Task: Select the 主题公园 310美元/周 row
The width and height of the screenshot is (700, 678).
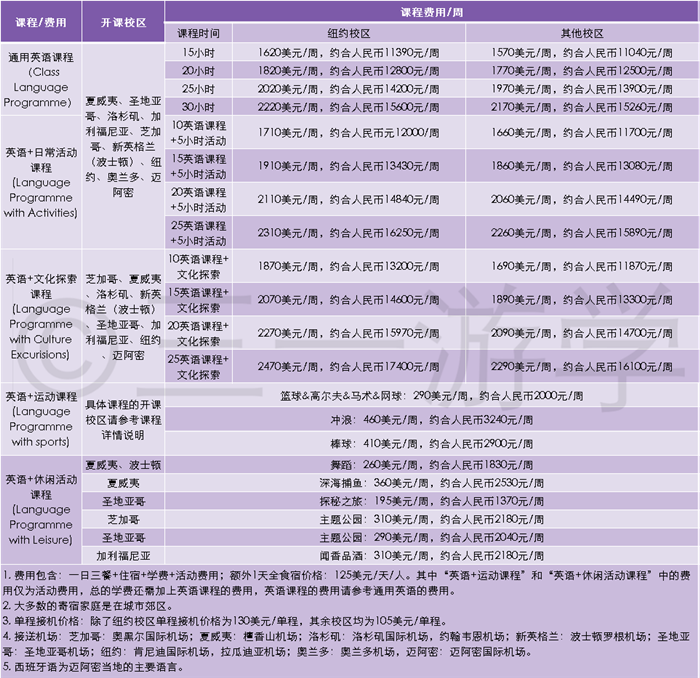Action: tap(431, 520)
